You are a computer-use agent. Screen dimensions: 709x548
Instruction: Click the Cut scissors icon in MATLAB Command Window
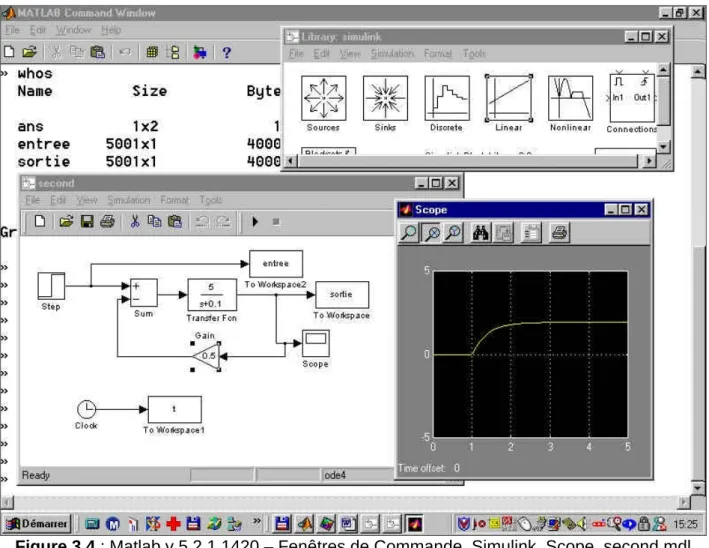tap(56, 52)
